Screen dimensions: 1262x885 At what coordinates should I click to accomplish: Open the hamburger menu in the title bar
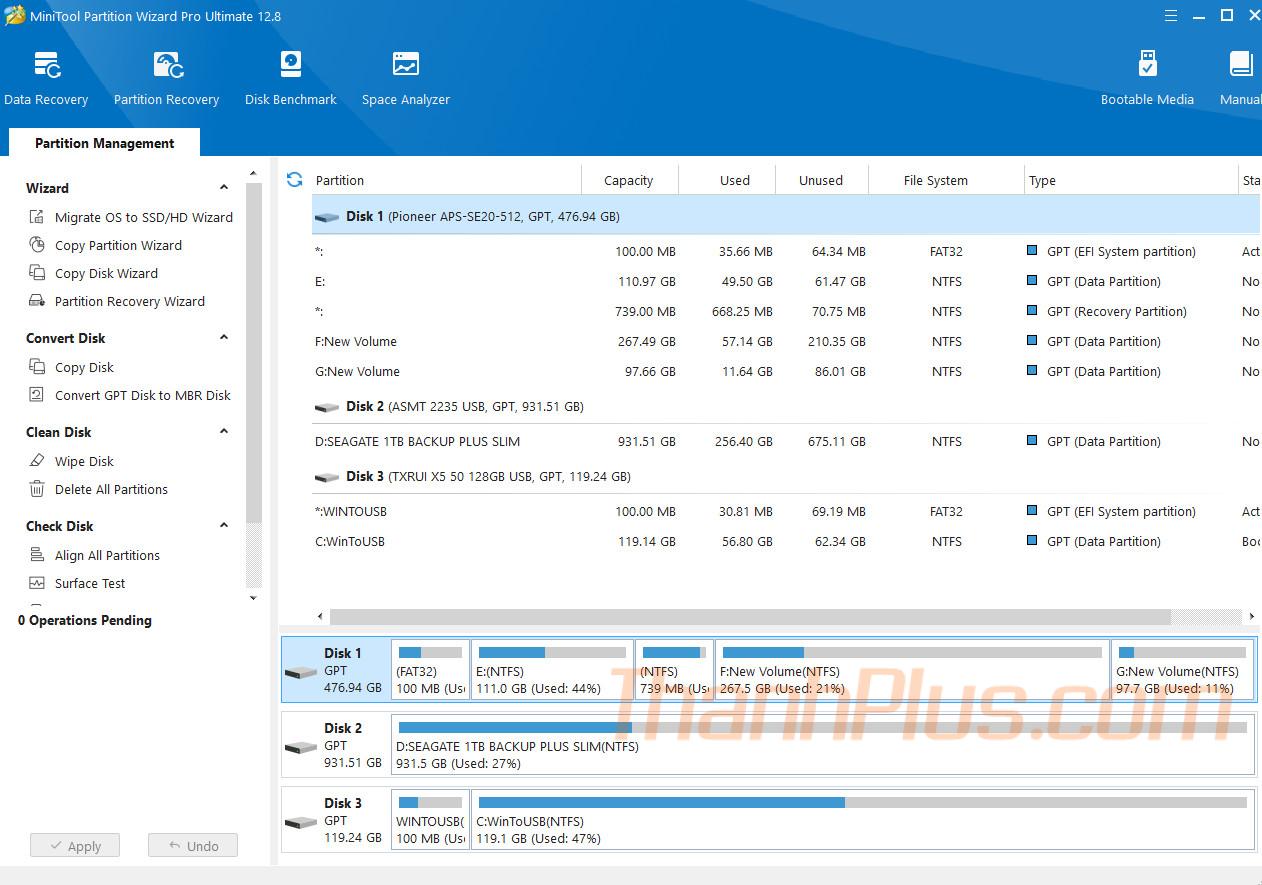click(x=1171, y=15)
